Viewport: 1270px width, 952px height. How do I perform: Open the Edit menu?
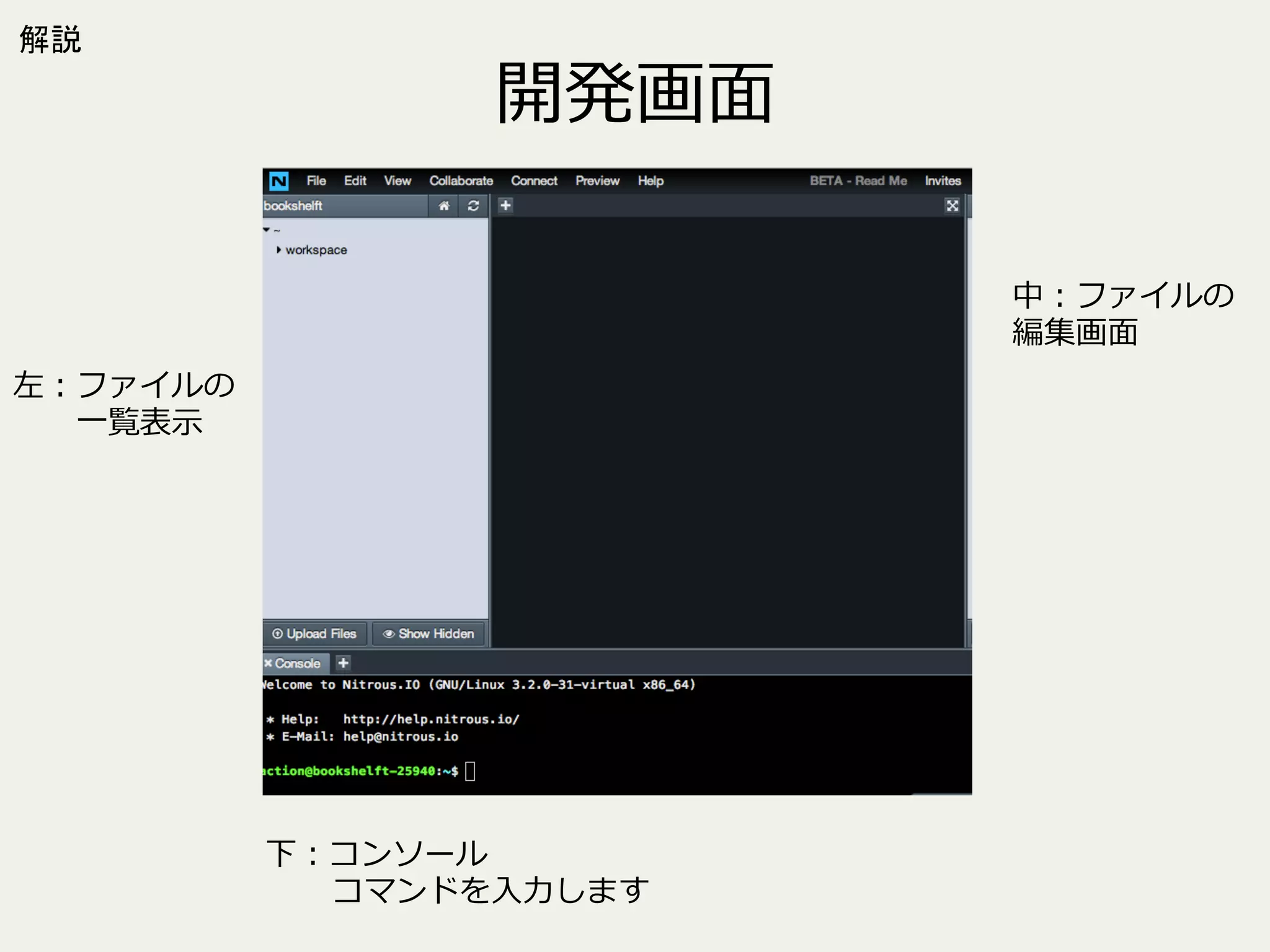pos(355,181)
